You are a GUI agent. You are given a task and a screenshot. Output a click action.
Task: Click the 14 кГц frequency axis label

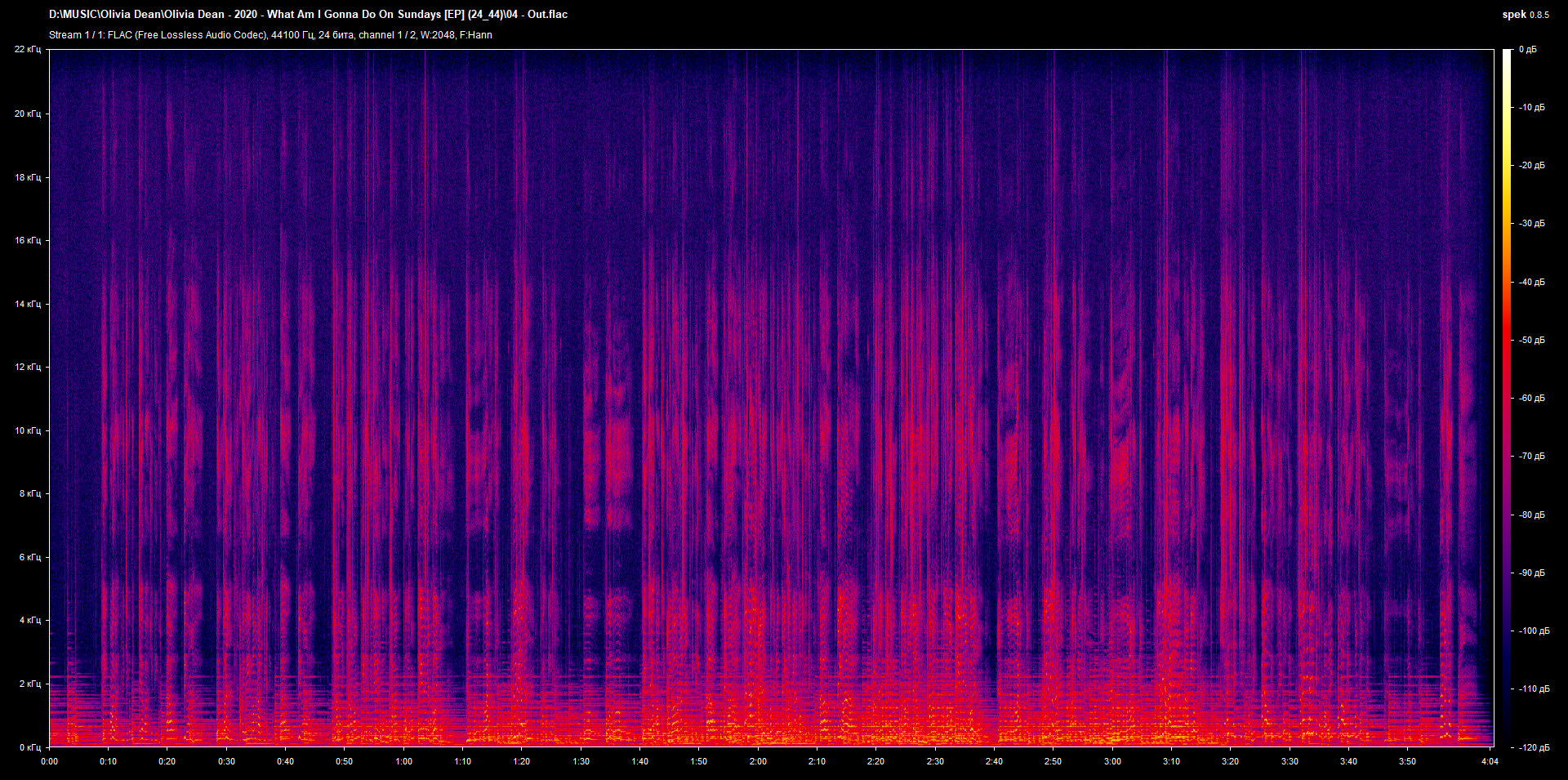pyautogui.click(x=27, y=304)
